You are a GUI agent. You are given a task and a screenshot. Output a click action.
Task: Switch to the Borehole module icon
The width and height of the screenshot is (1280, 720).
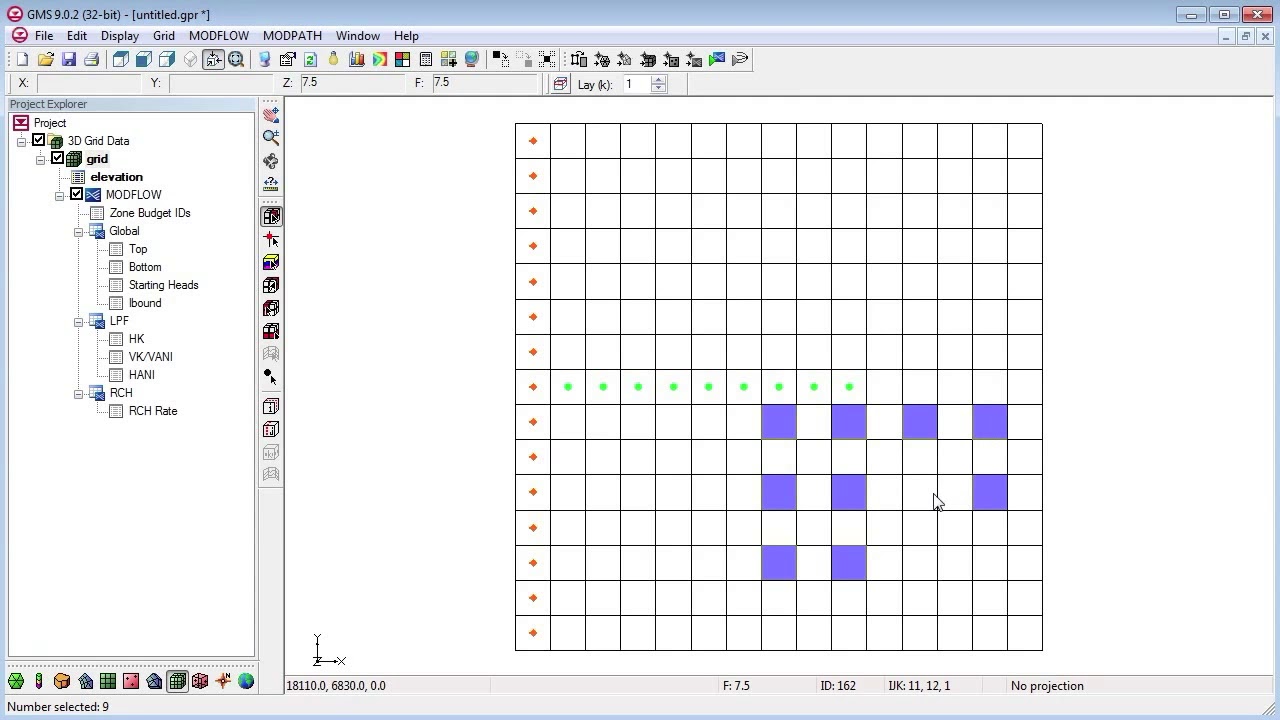[x=39, y=681]
